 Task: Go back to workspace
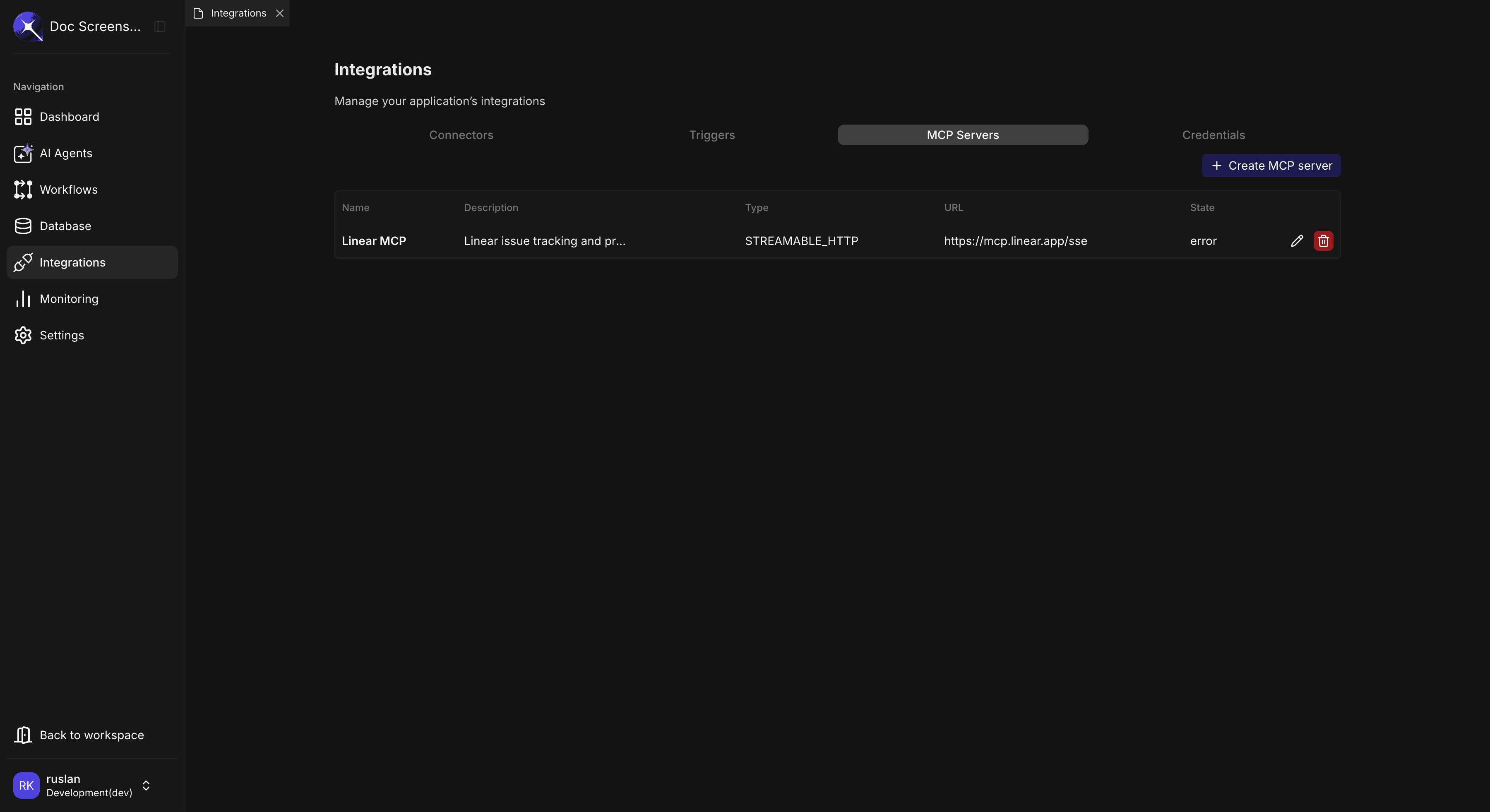coord(91,735)
